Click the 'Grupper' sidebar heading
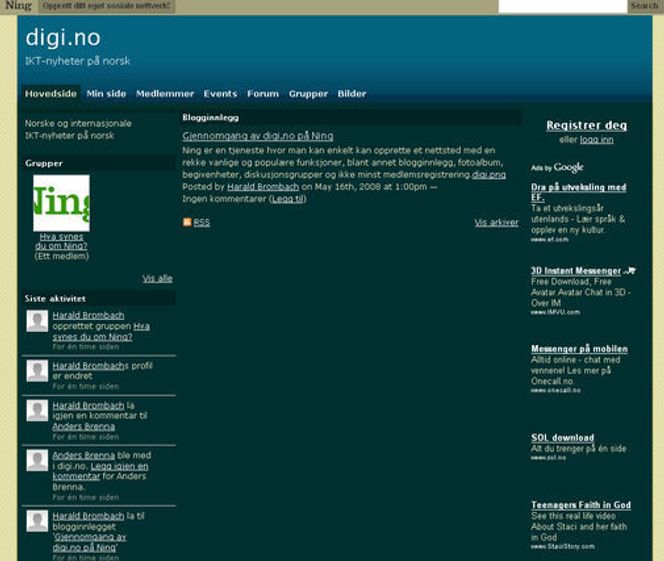 click(x=44, y=163)
